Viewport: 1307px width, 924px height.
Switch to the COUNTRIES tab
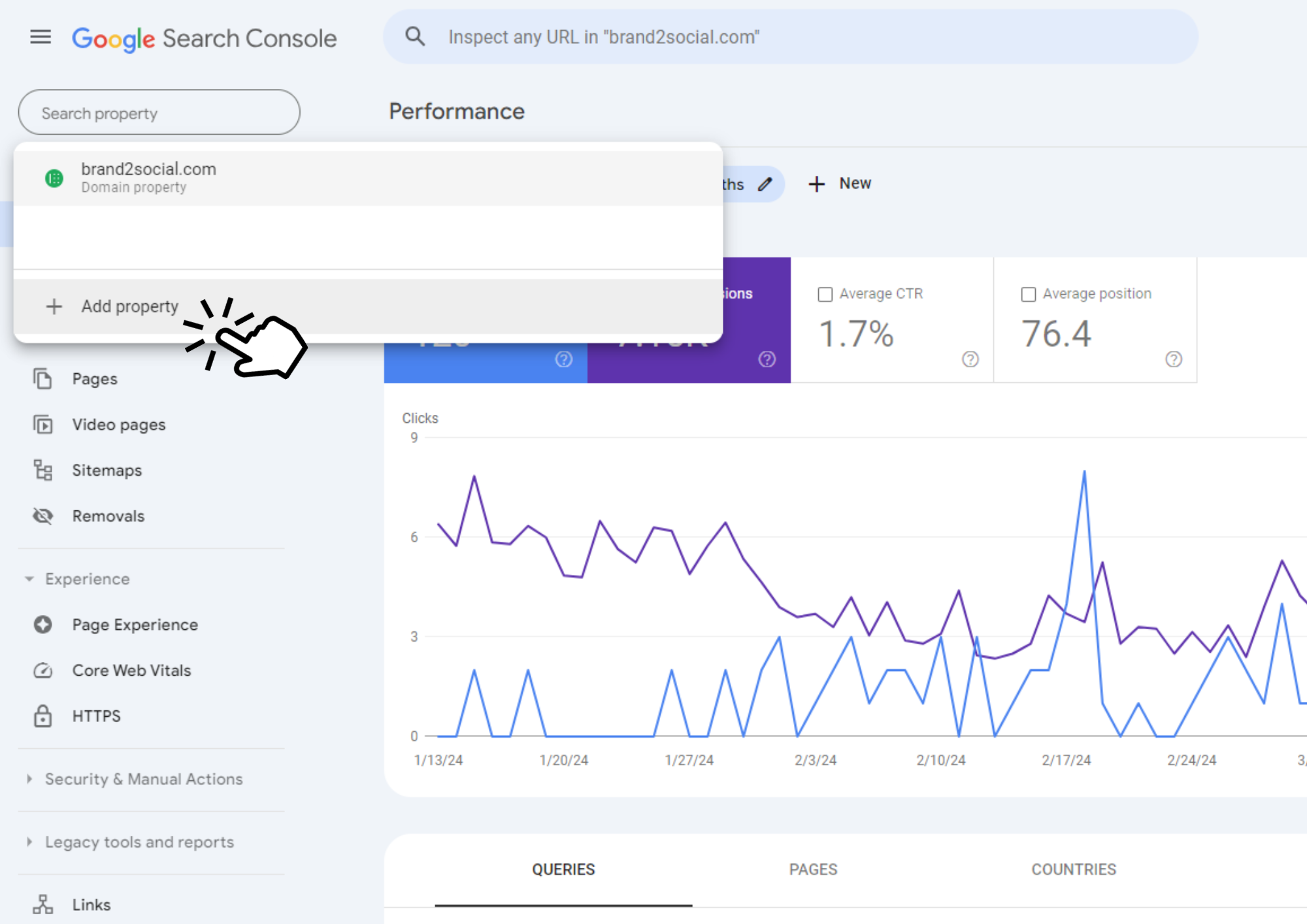[x=1074, y=870]
